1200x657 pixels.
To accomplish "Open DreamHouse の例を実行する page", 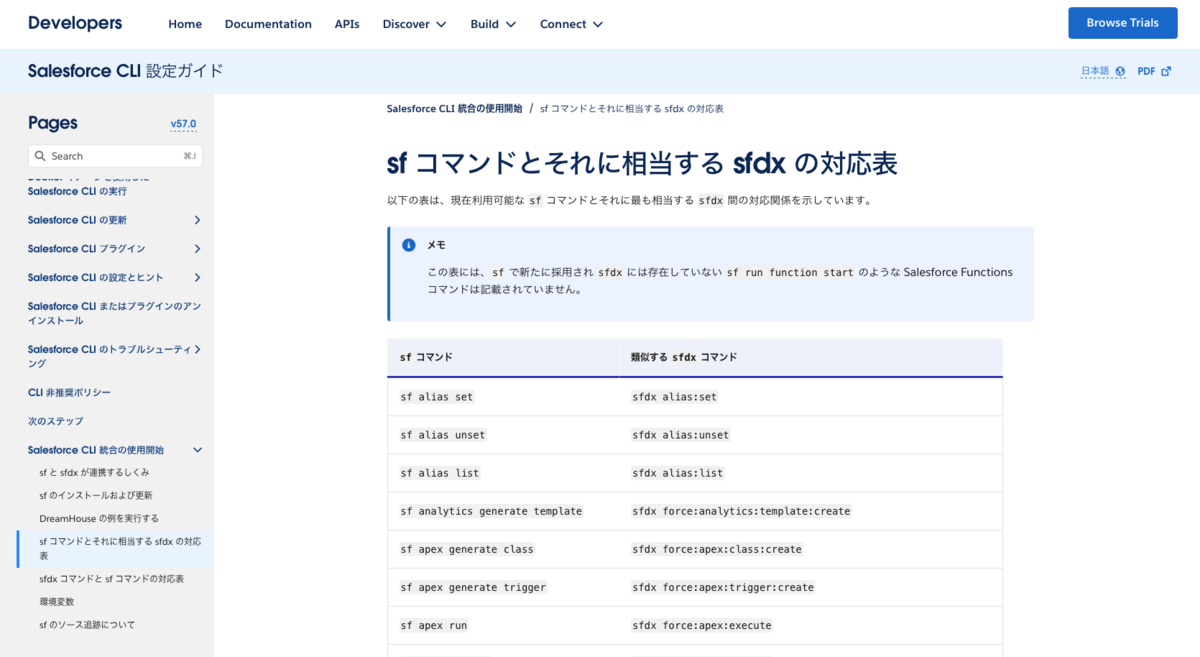I will (99, 519).
